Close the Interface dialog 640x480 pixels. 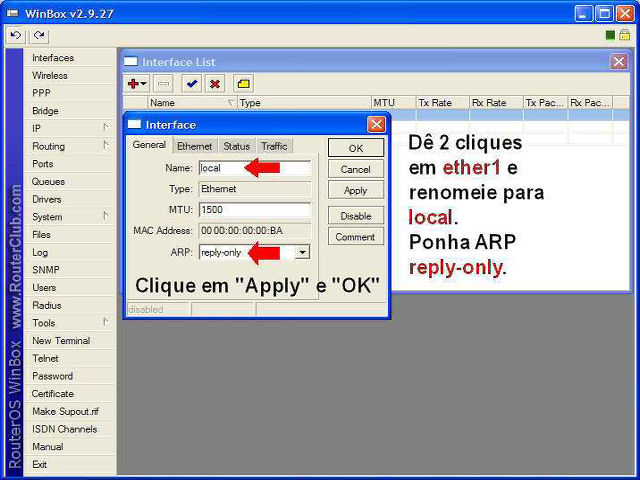(376, 124)
